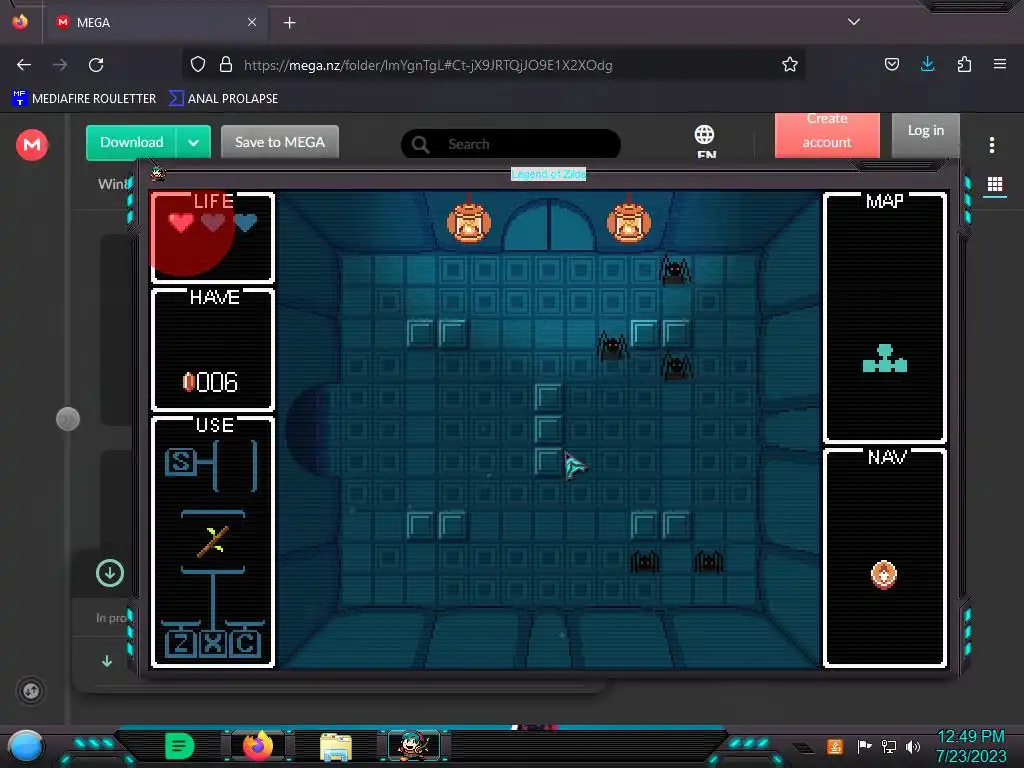Screen dimensions: 1024x768
Task: Click the full red heart in LIFE
Action: [x=181, y=223]
